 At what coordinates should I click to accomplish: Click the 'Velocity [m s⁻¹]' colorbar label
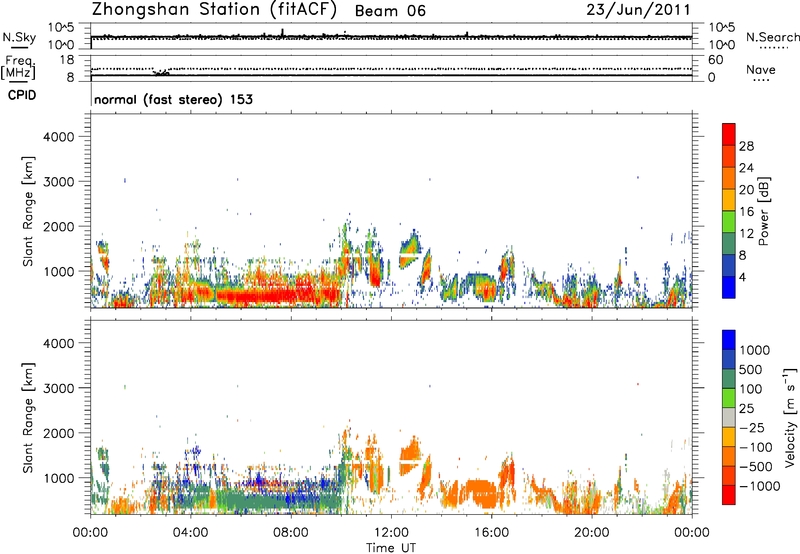[x=790, y=417]
